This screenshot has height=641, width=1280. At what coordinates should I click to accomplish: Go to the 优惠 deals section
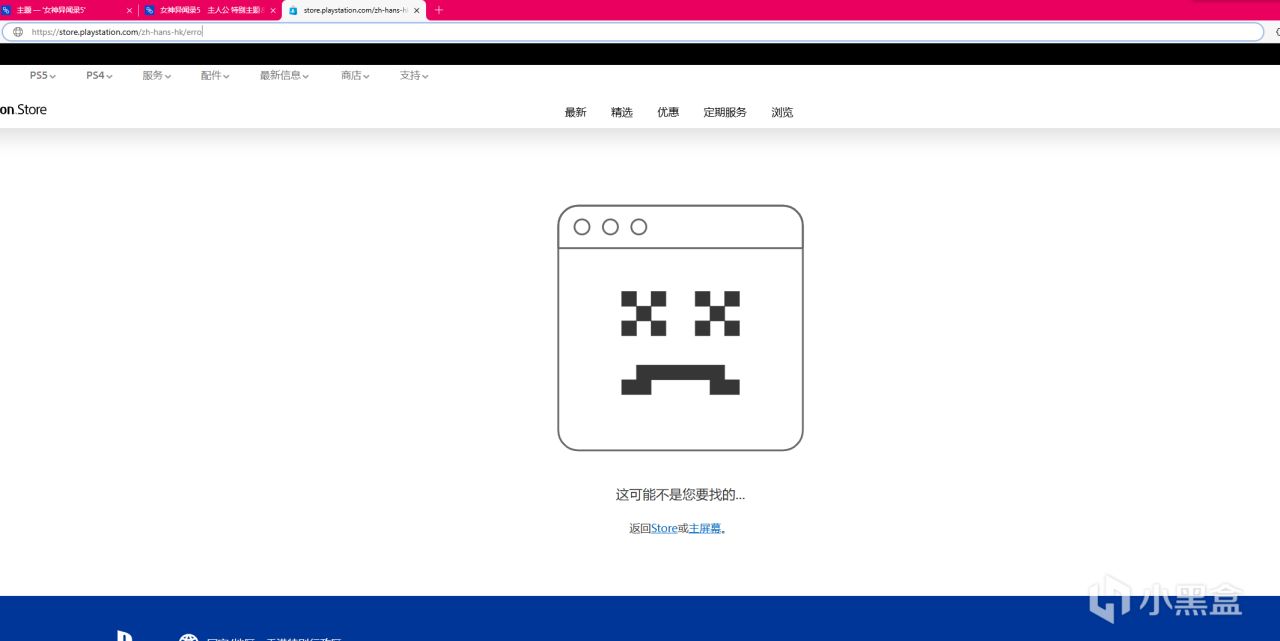668,112
